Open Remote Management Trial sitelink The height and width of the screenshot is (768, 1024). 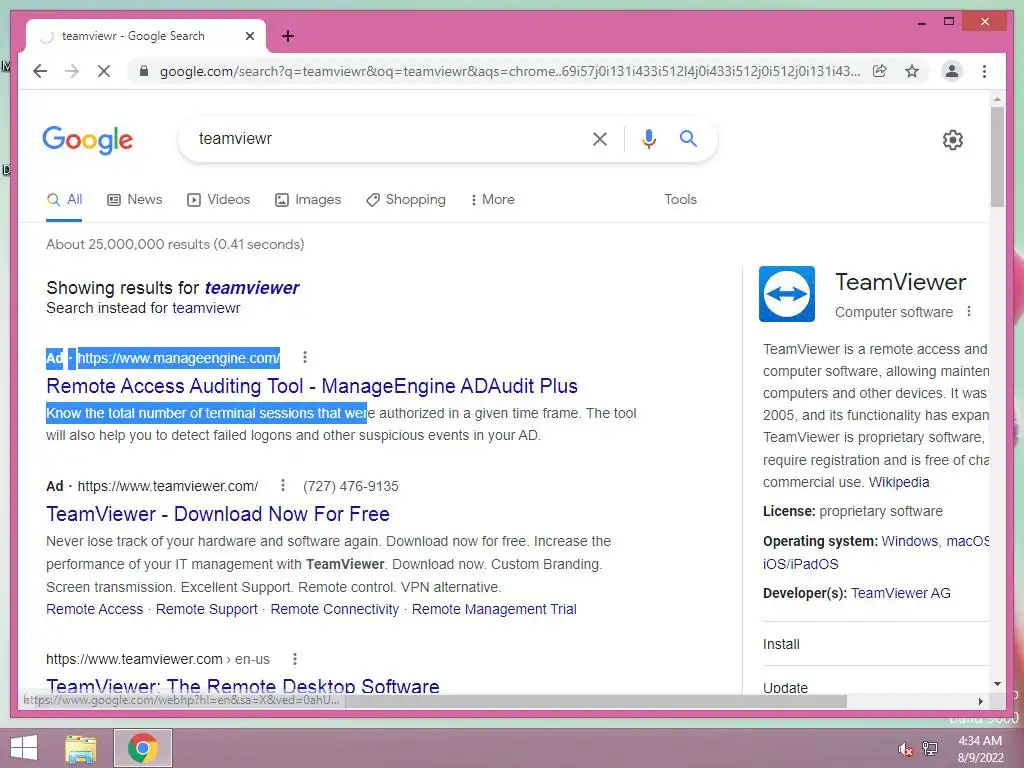[x=494, y=609]
